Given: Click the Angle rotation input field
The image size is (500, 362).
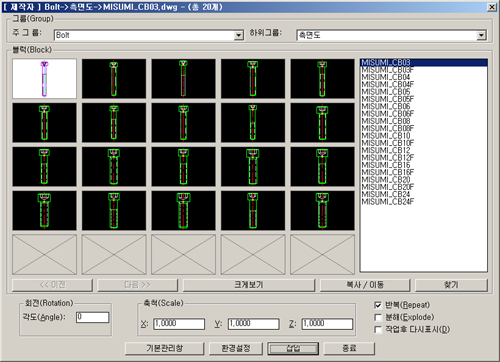Looking at the screenshot, I should 92,317.
